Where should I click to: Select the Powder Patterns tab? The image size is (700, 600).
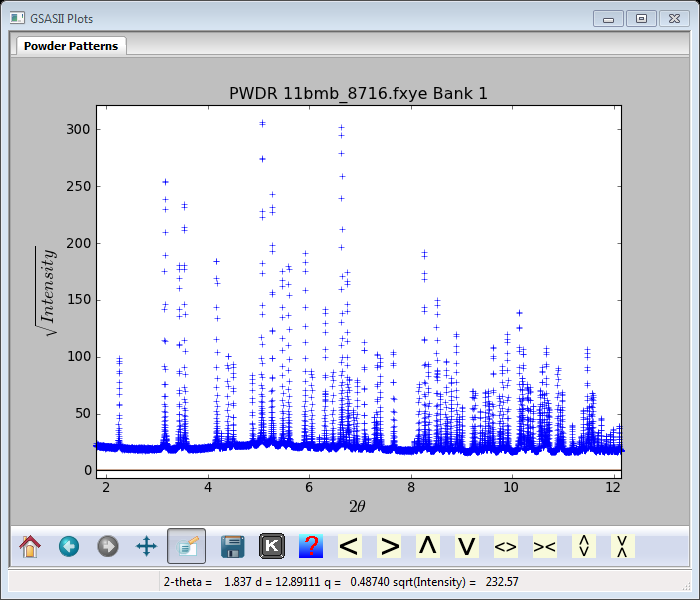71,46
